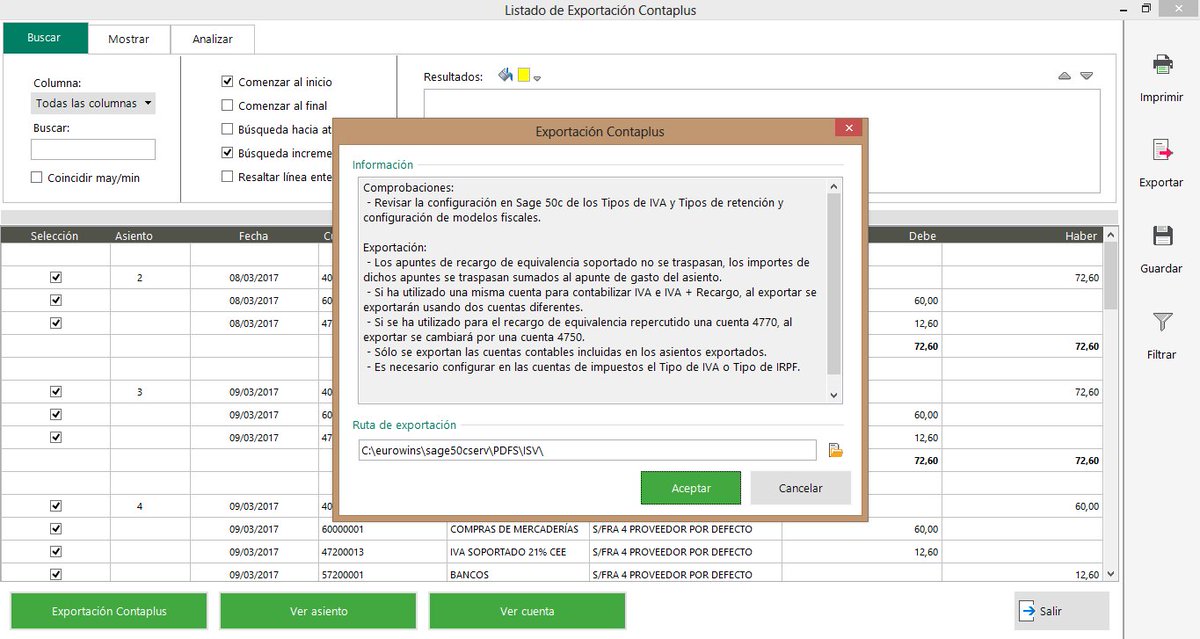The height and width of the screenshot is (639, 1200).
Task: Enable the Comenzar al final option
Action: pos(225,105)
